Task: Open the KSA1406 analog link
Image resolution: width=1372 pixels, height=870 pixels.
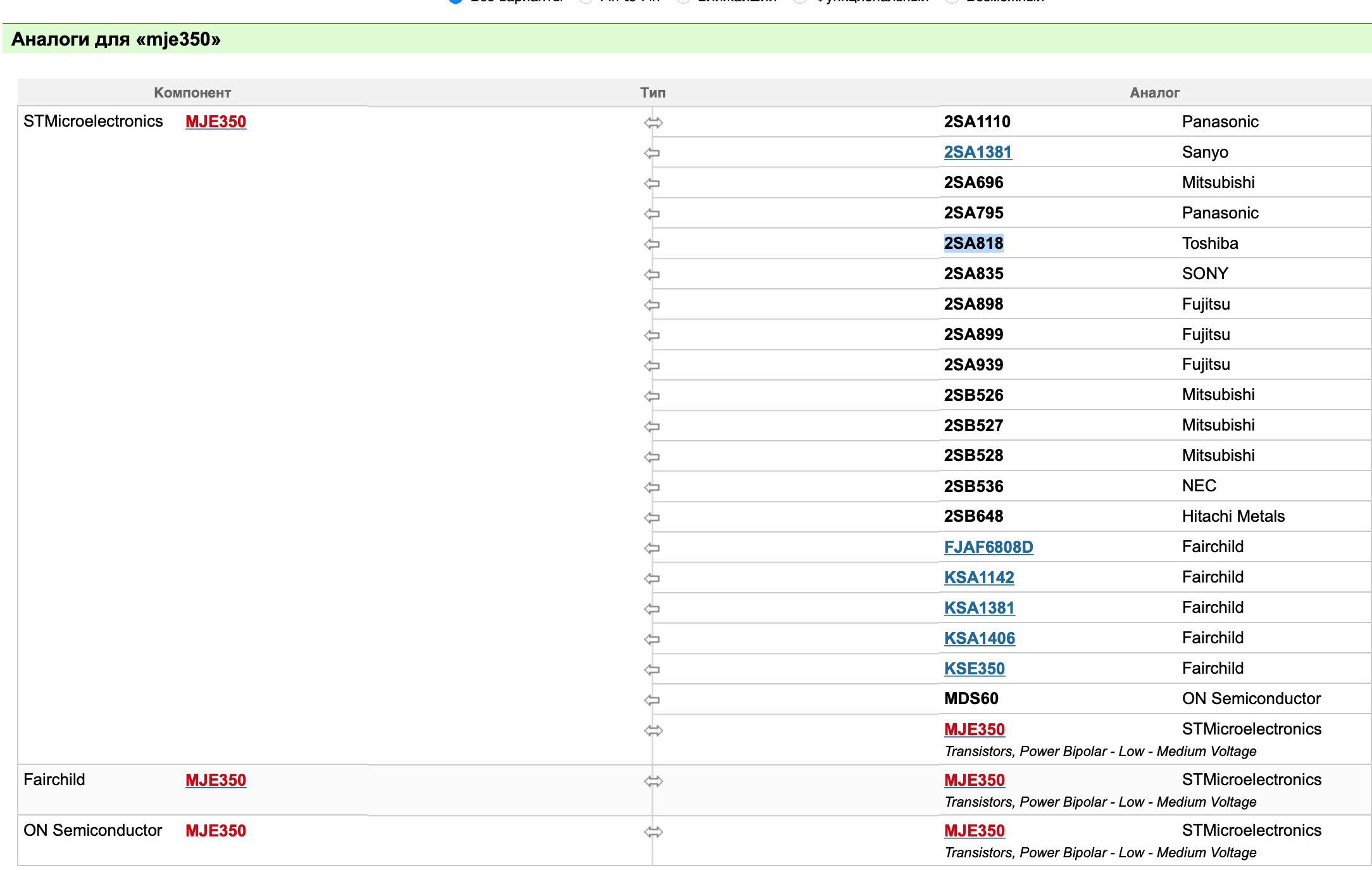Action: 979,638
